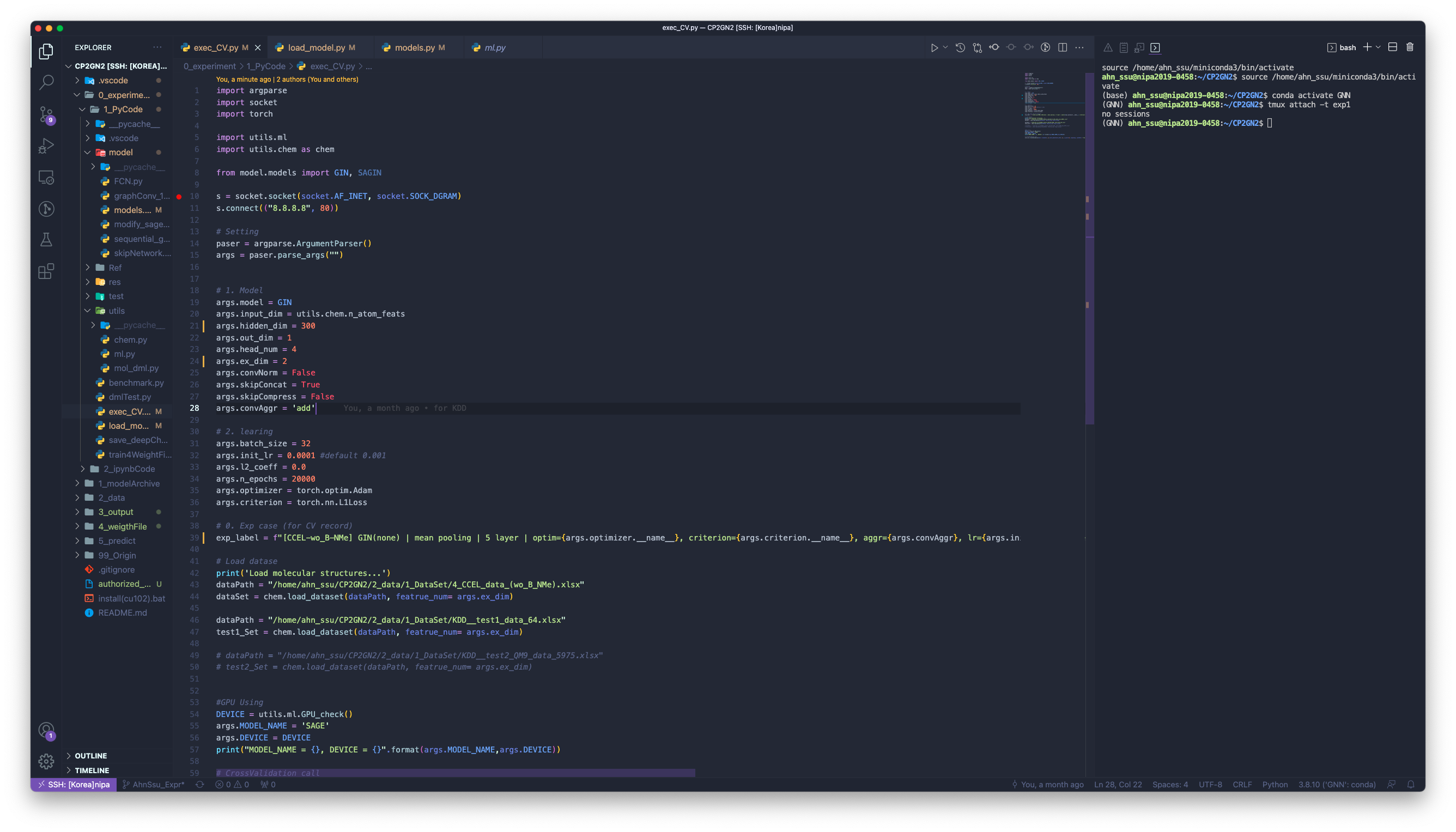
Task: Open Accounts menu in activity bar
Action: pos(46,730)
